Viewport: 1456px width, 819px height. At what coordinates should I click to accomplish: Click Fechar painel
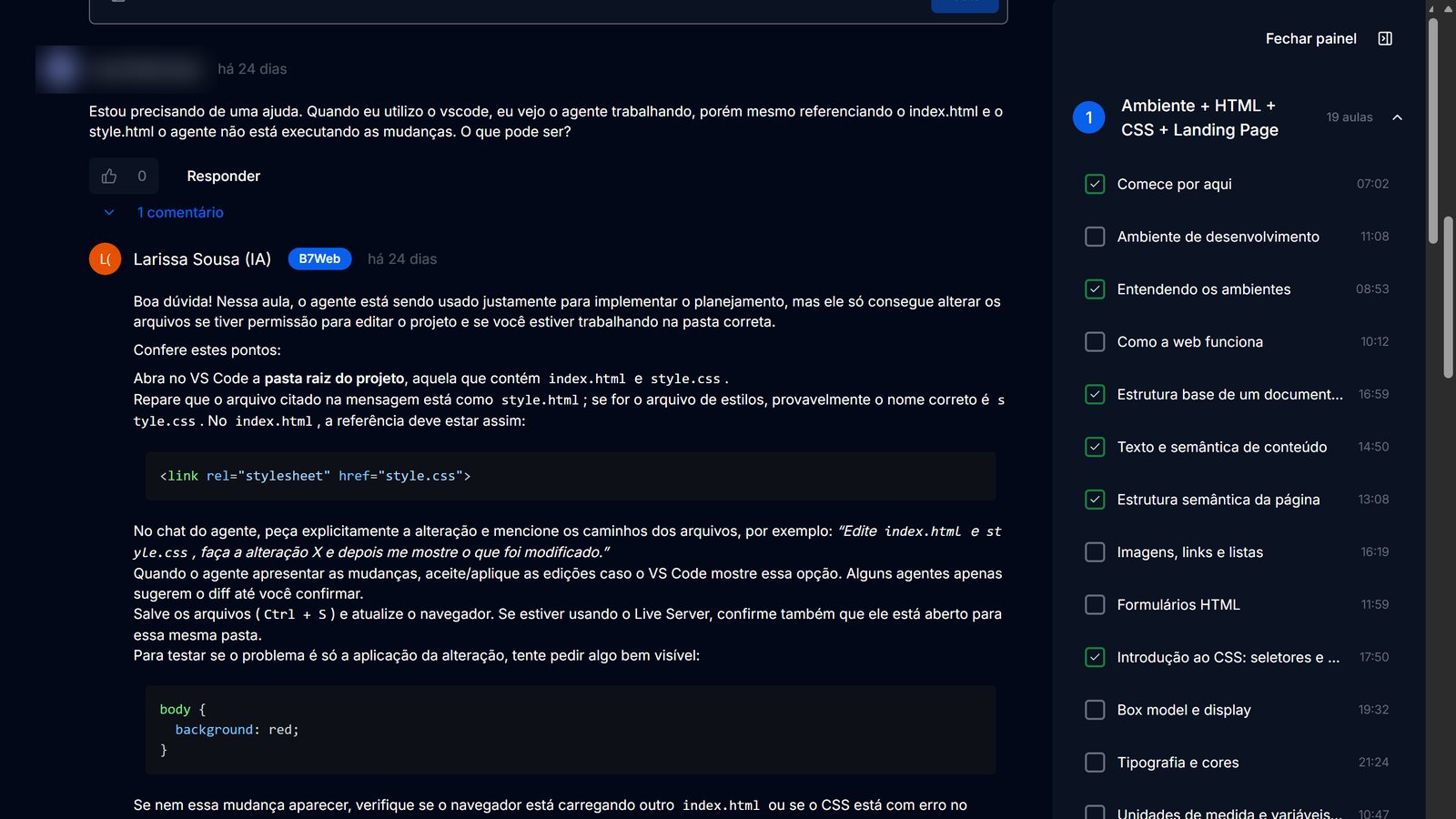click(1310, 38)
